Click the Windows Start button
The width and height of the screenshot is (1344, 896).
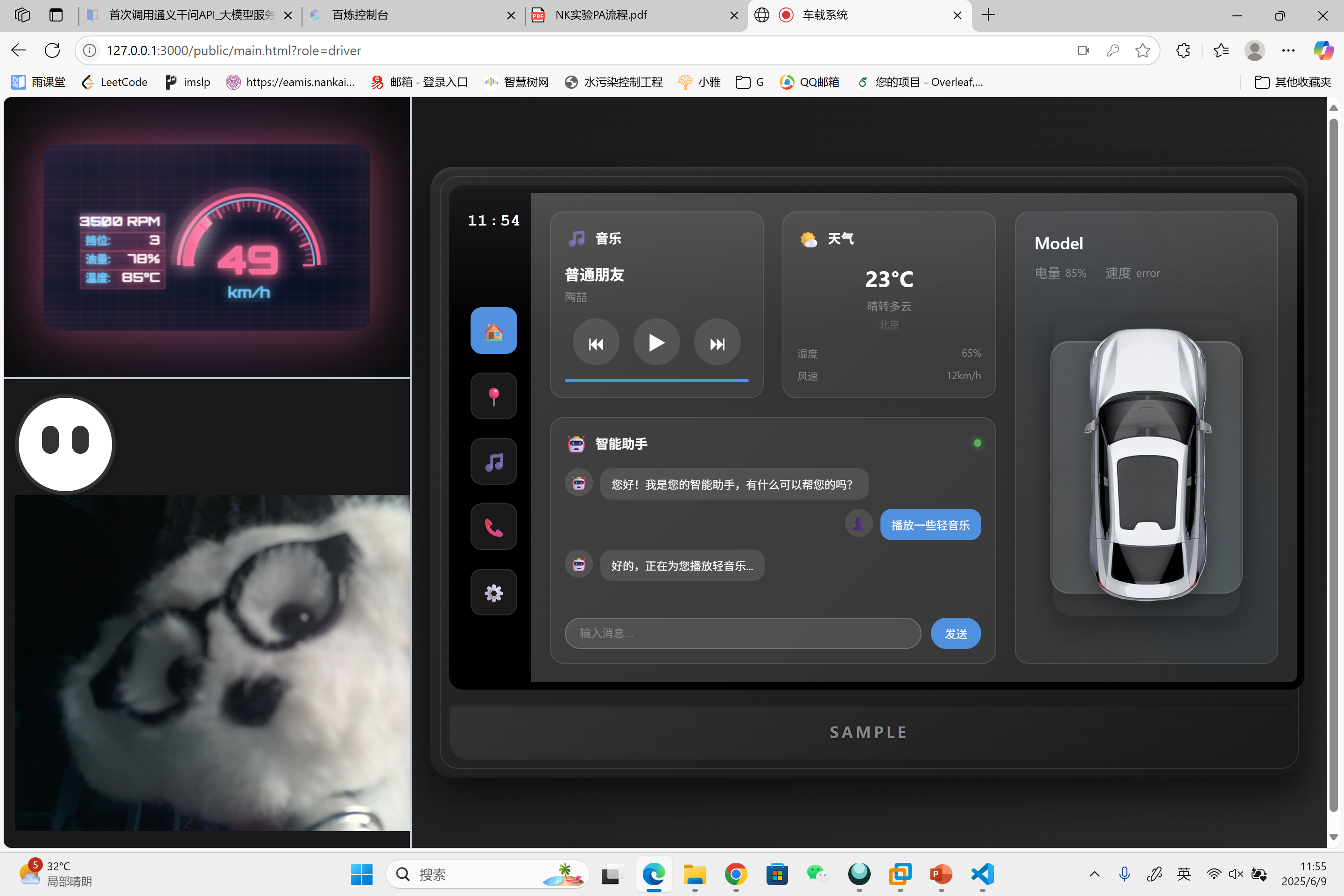[x=362, y=874]
